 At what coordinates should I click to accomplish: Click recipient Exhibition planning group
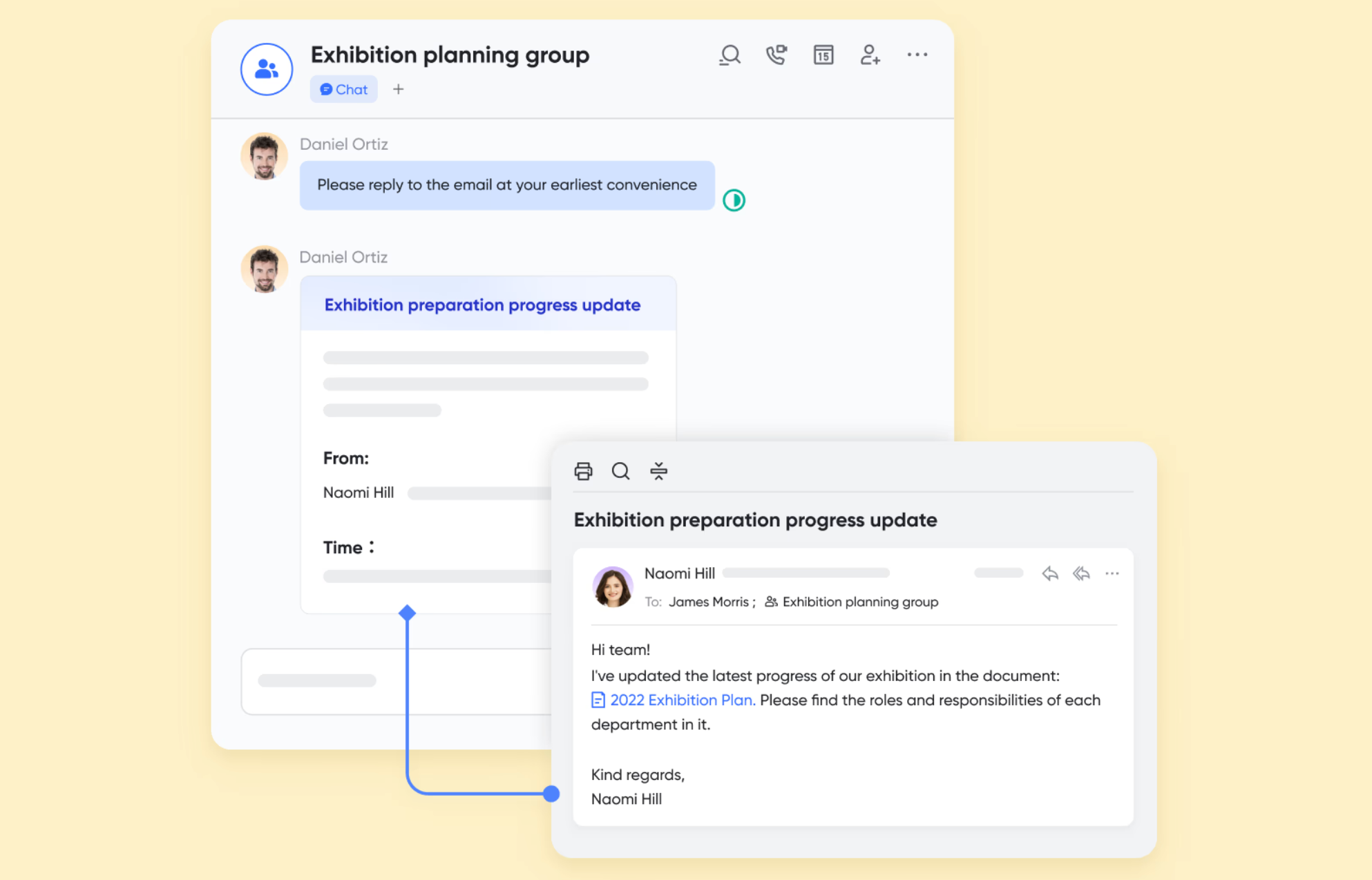point(852,602)
